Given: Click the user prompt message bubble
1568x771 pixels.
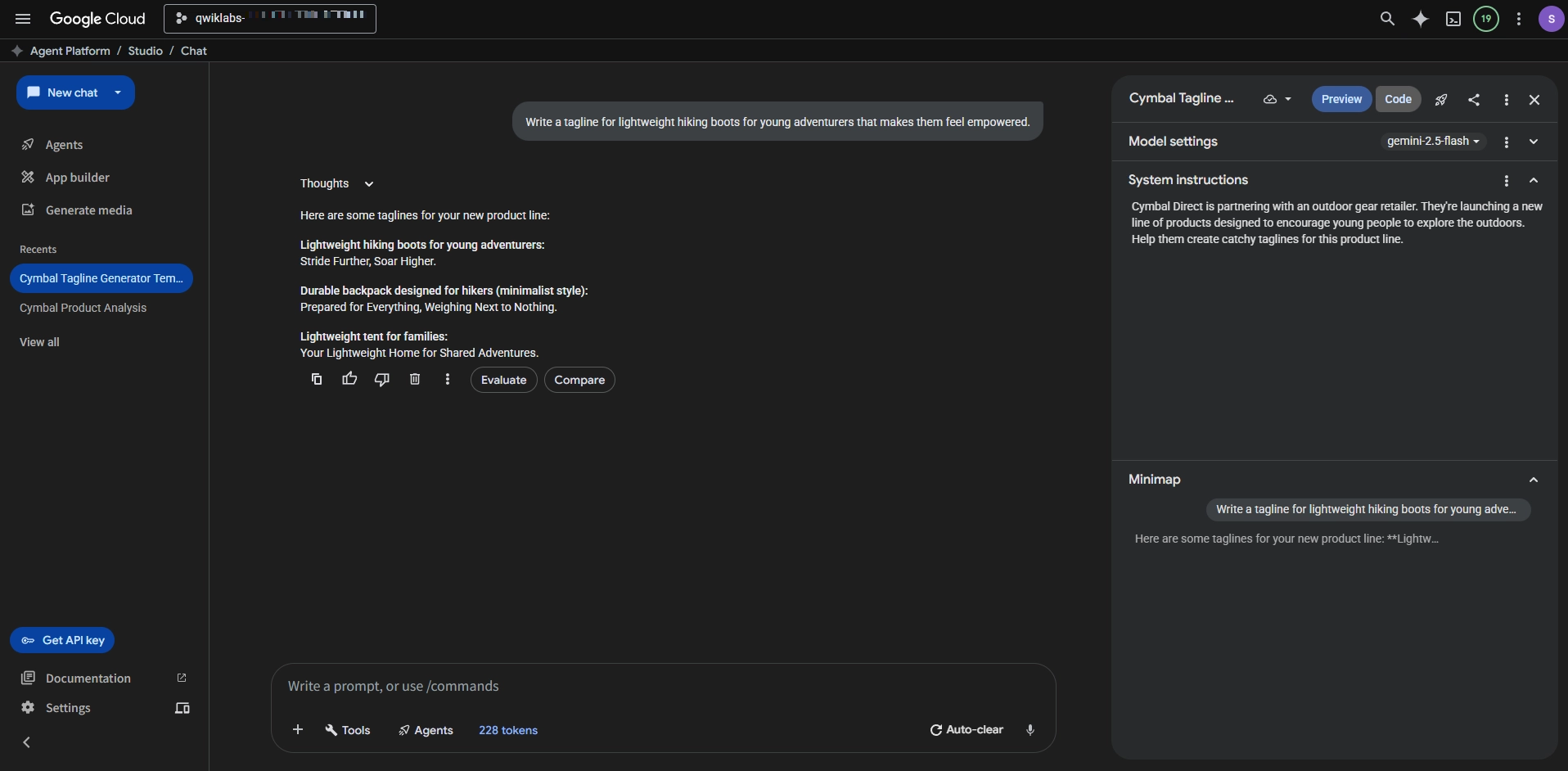Looking at the screenshot, I should tap(777, 122).
